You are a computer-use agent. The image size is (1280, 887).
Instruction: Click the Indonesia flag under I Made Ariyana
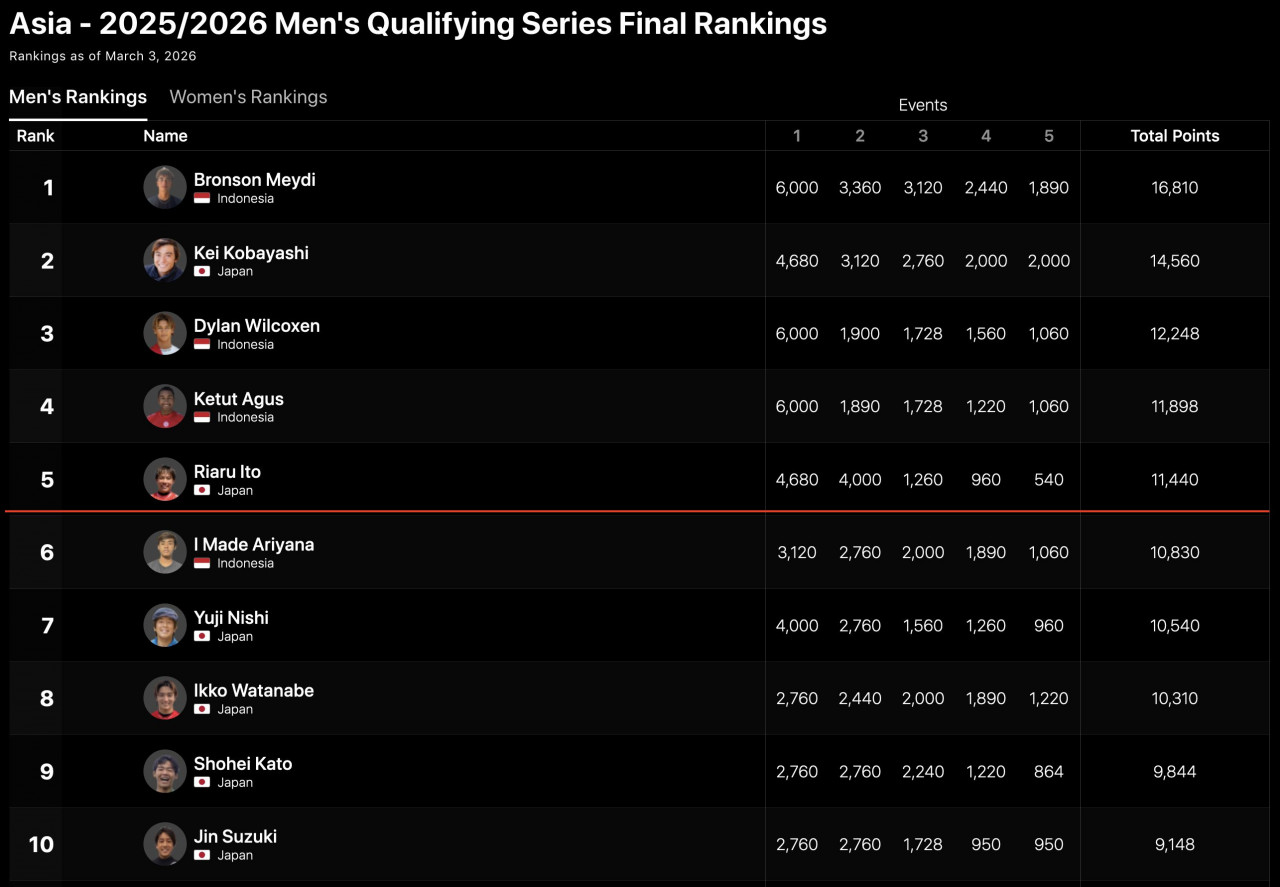click(202, 563)
